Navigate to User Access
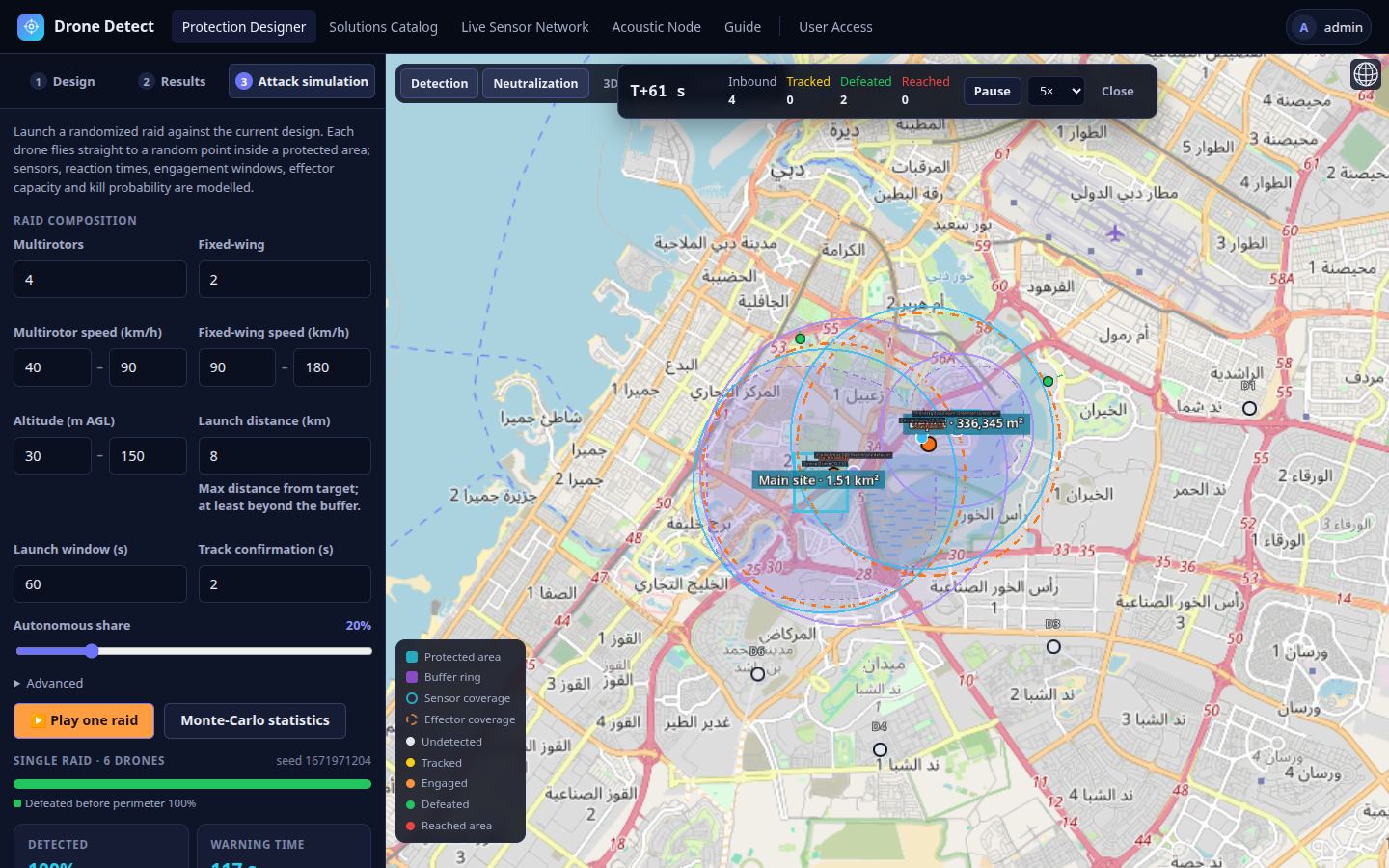This screenshot has width=1389, height=868. pyautogui.click(x=835, y=27)
